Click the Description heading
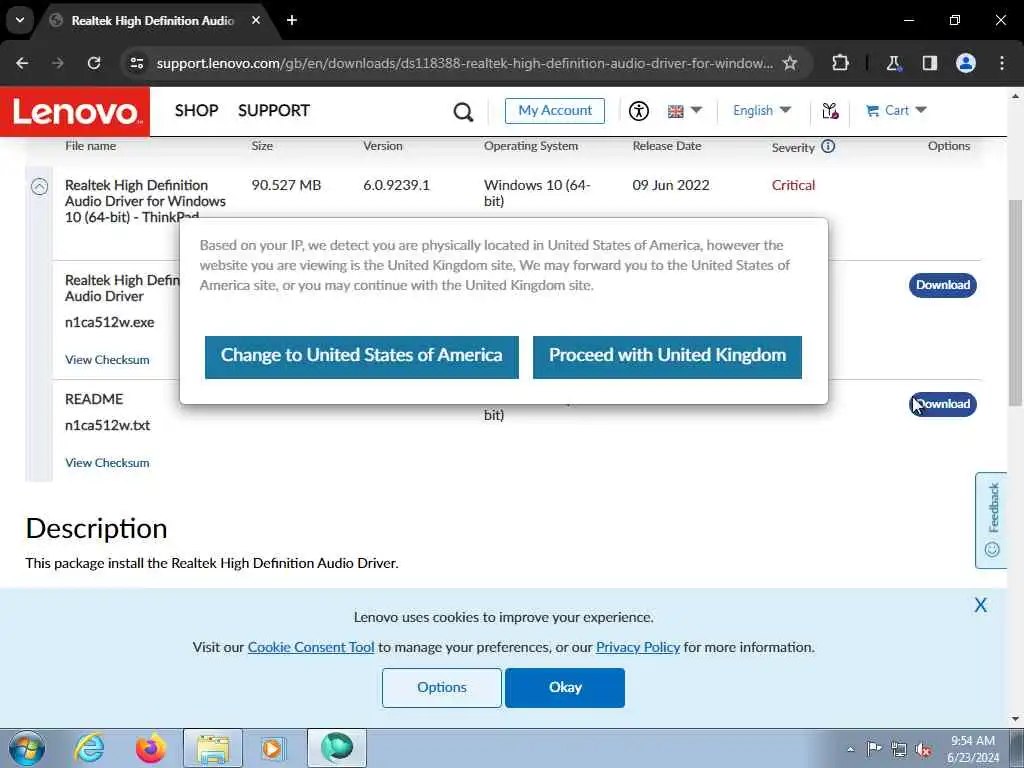The width and height of the screenshot is (1024, 768). tap(97, 528)
